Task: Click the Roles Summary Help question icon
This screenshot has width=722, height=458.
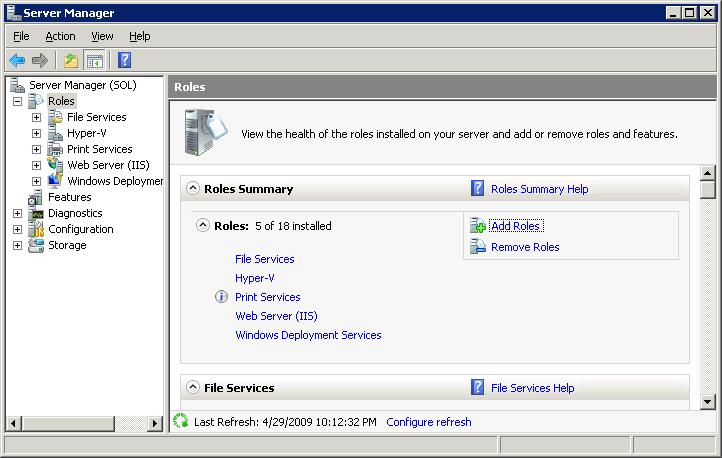Action: 477,188
